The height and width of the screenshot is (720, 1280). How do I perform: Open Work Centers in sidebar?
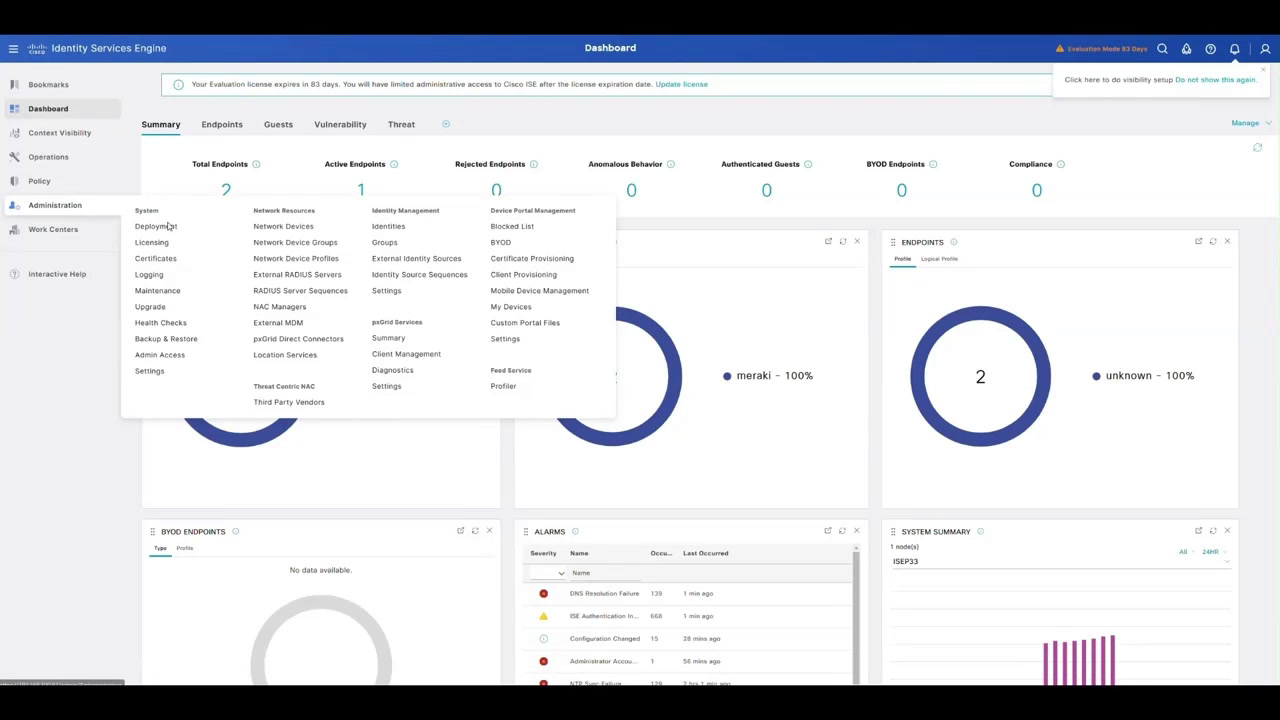pos(53,229)
